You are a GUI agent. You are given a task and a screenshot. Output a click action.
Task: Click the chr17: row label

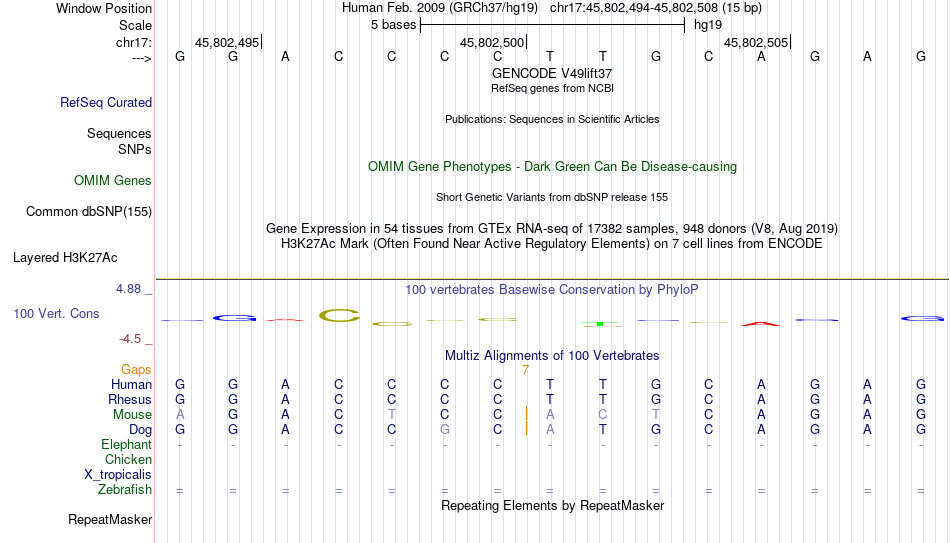pos(134,42)
